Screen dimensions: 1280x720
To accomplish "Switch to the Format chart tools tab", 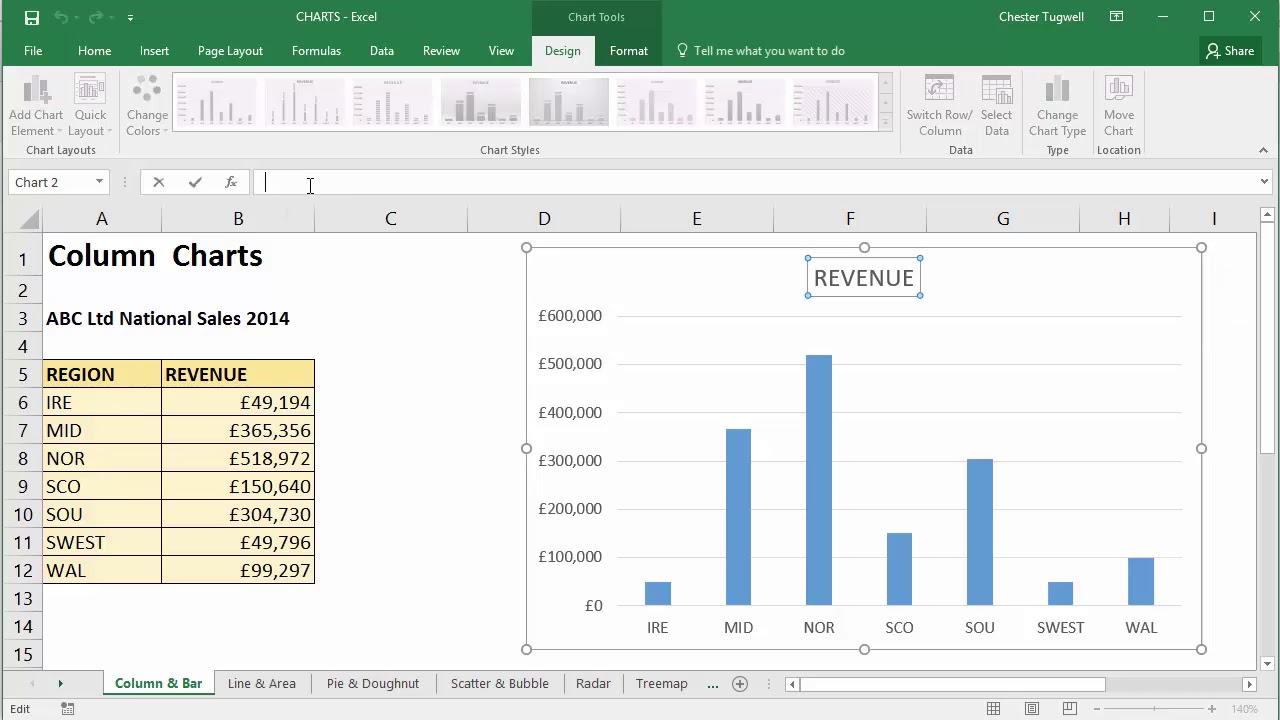I will [x=628, y=51].
